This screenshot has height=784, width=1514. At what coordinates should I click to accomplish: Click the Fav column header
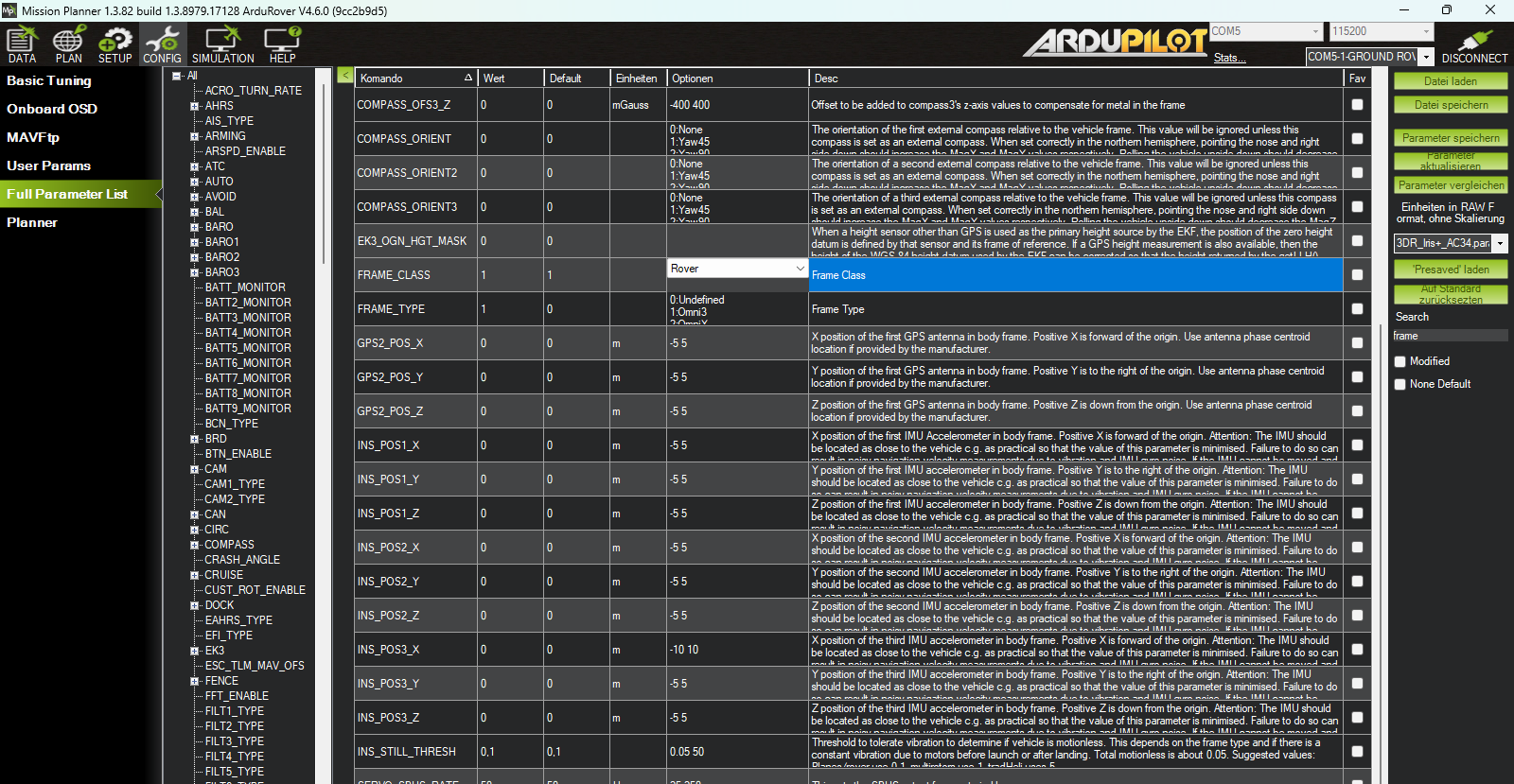[x=1357, y=78]
